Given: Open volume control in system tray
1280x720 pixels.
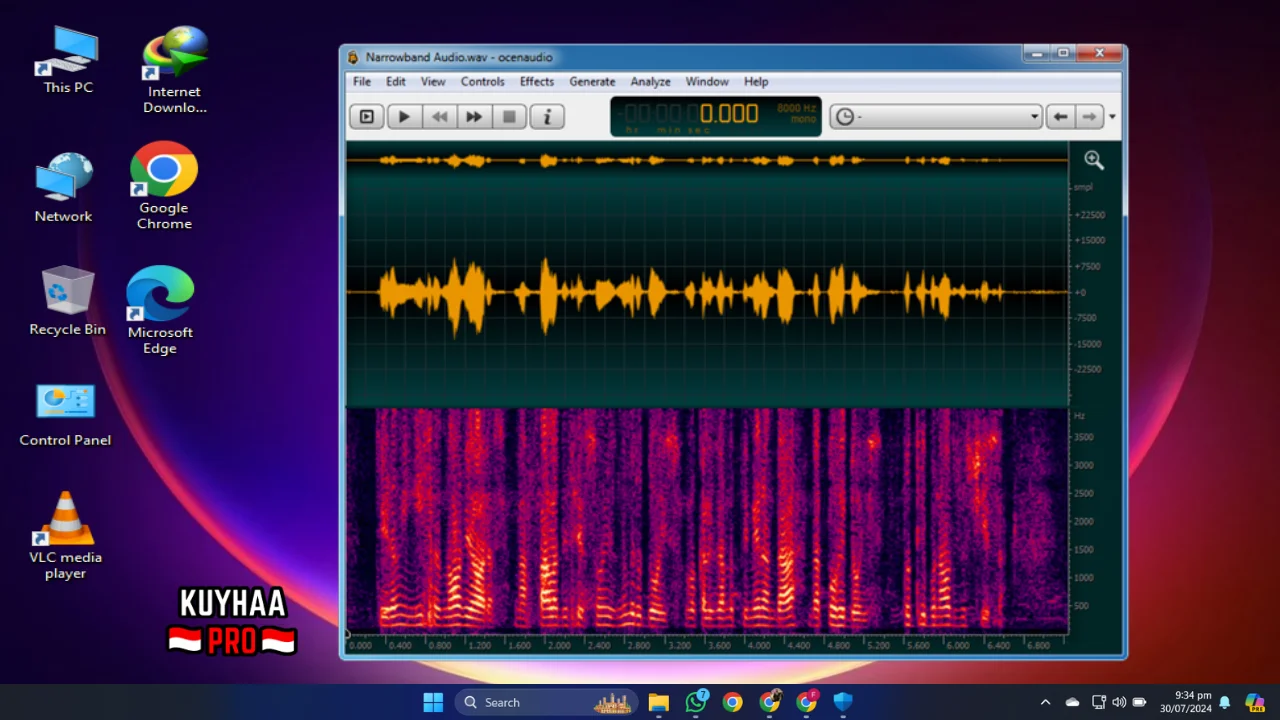Looking at the screenshot, I should (1119, 702).
